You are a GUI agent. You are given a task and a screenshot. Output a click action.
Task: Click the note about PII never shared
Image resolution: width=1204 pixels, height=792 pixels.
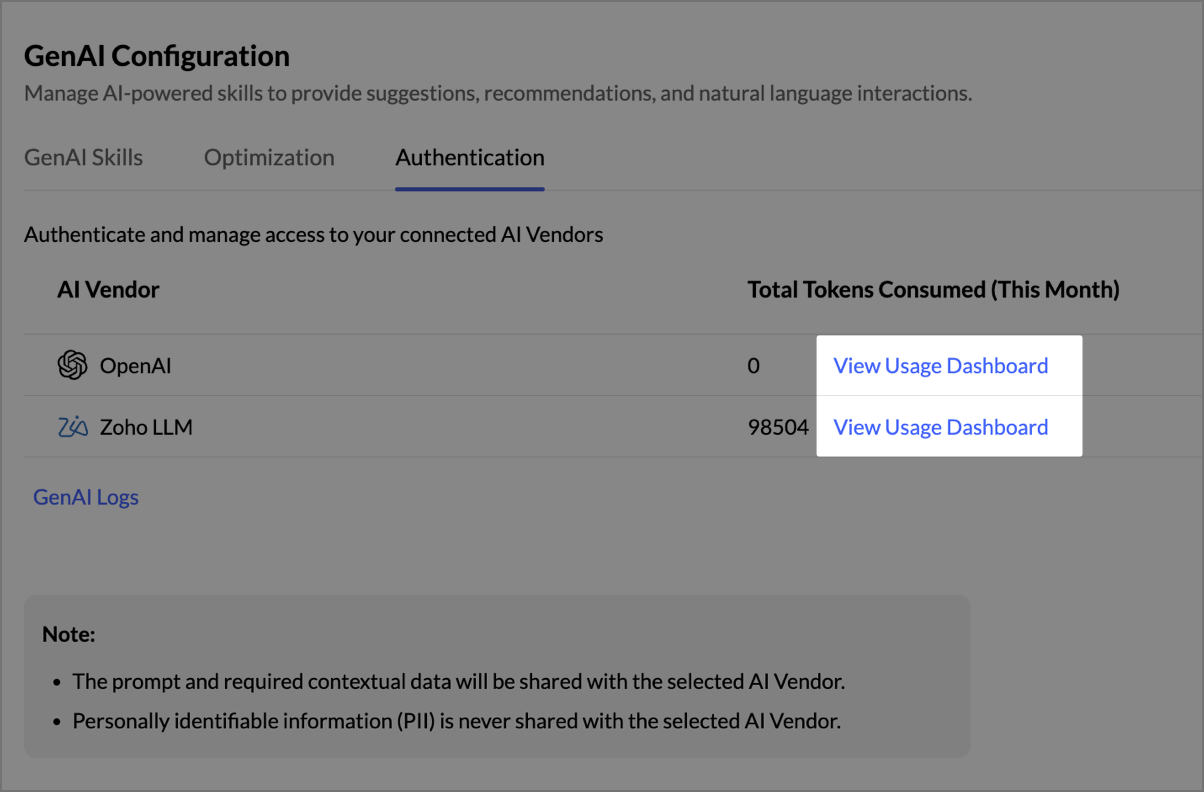(456, 720)
